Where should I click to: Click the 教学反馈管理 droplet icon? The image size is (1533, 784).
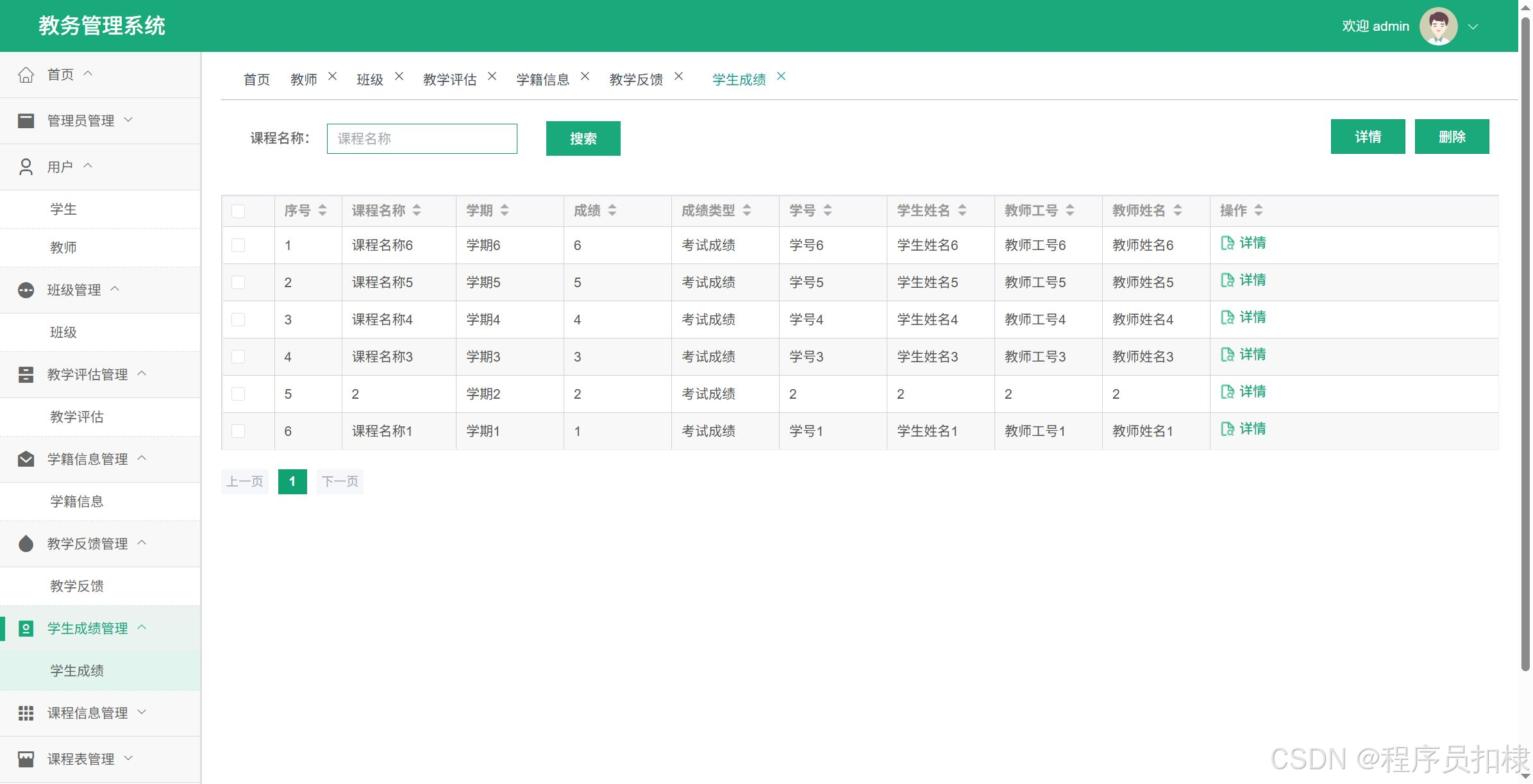(x=26, y=544)
